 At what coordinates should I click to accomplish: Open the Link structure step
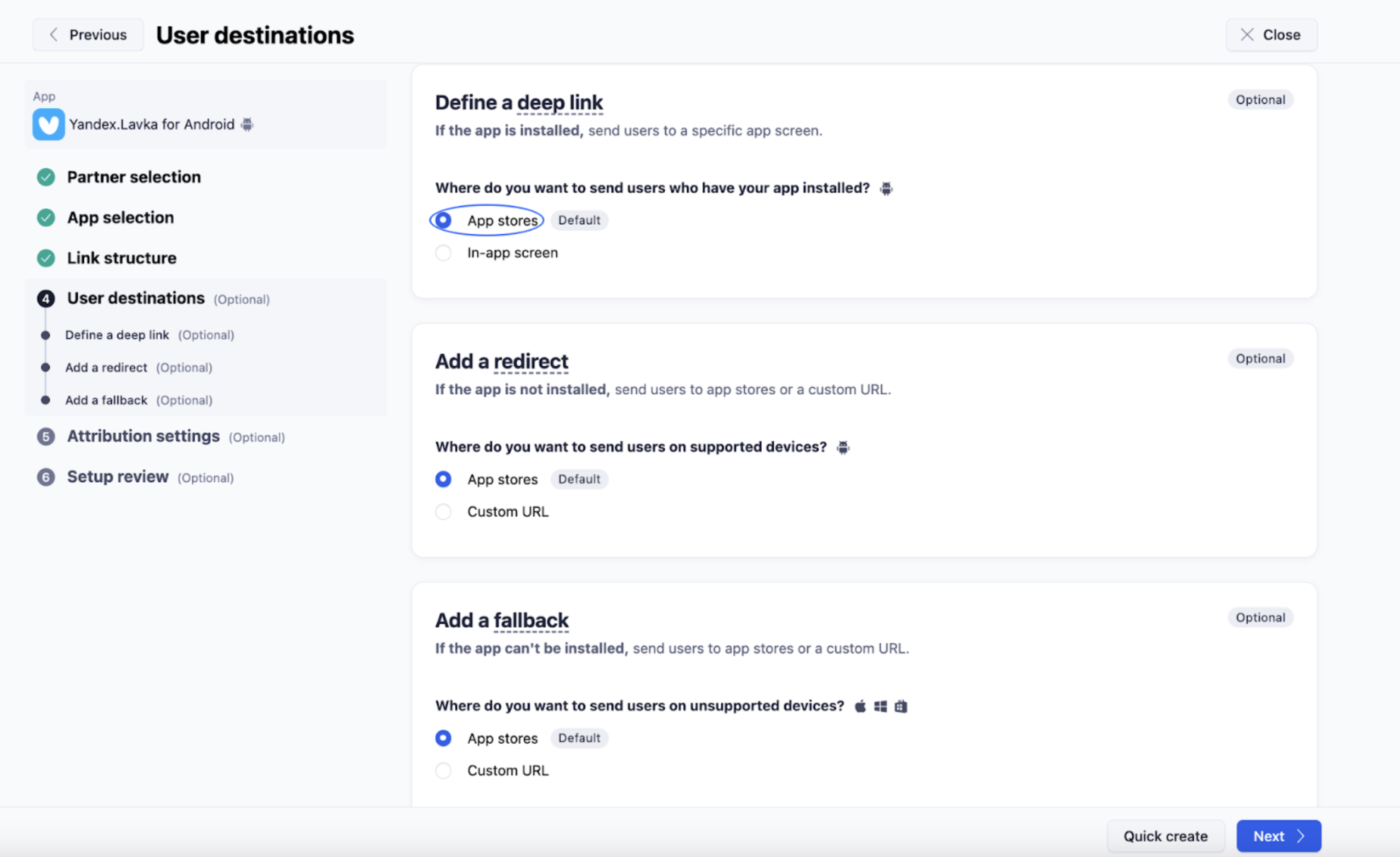[x=122, y=258]
